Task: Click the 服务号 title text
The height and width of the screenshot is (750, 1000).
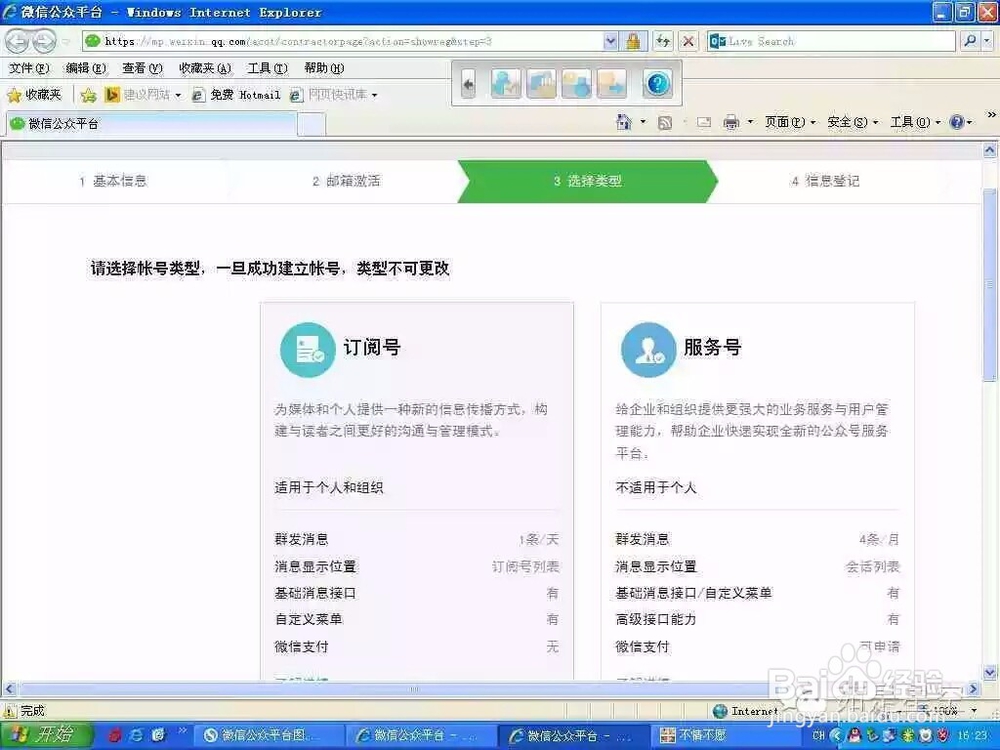Action: (x=712, y=348)
